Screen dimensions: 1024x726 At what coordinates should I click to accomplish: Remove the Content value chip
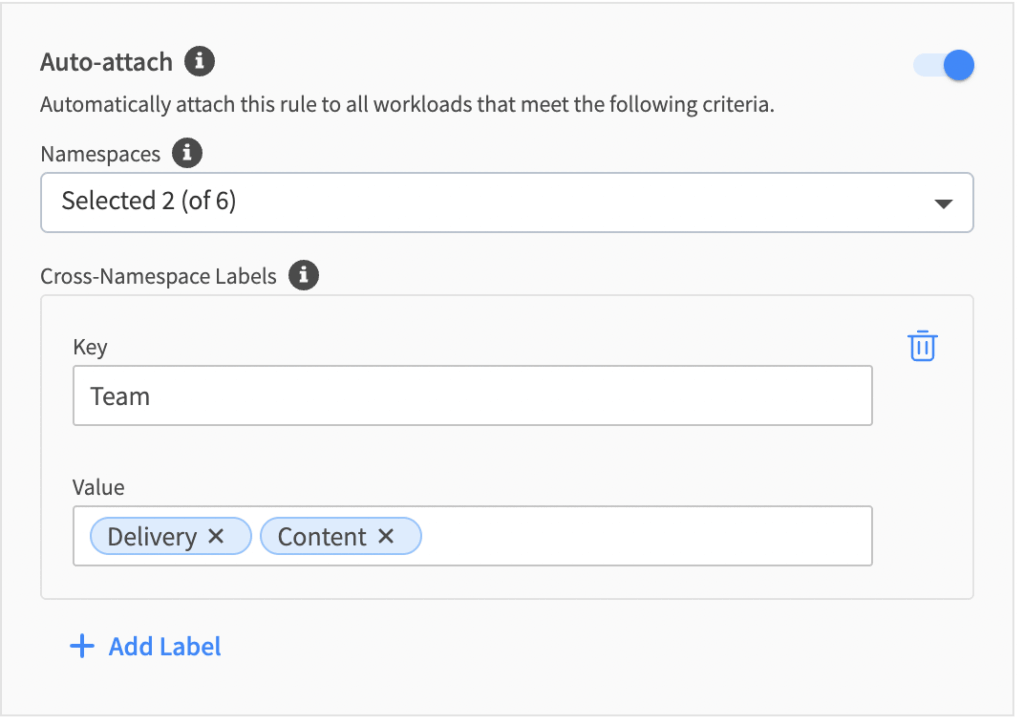click(386, 537)
